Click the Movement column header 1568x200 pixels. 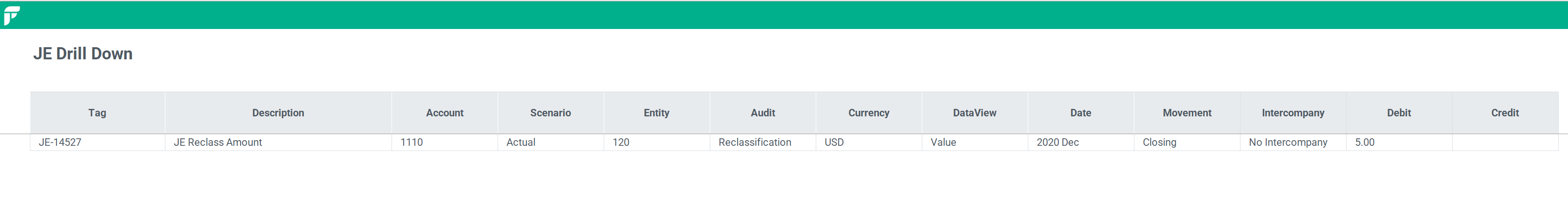tap(1187, 113)
